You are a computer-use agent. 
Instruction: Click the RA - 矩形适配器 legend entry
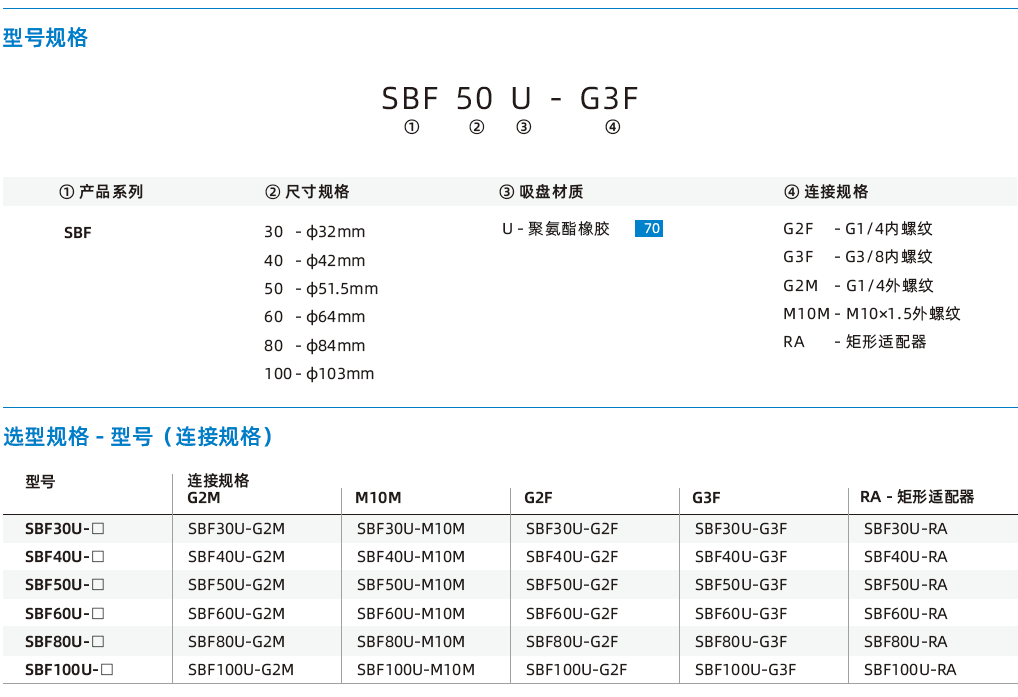[854, 341]
